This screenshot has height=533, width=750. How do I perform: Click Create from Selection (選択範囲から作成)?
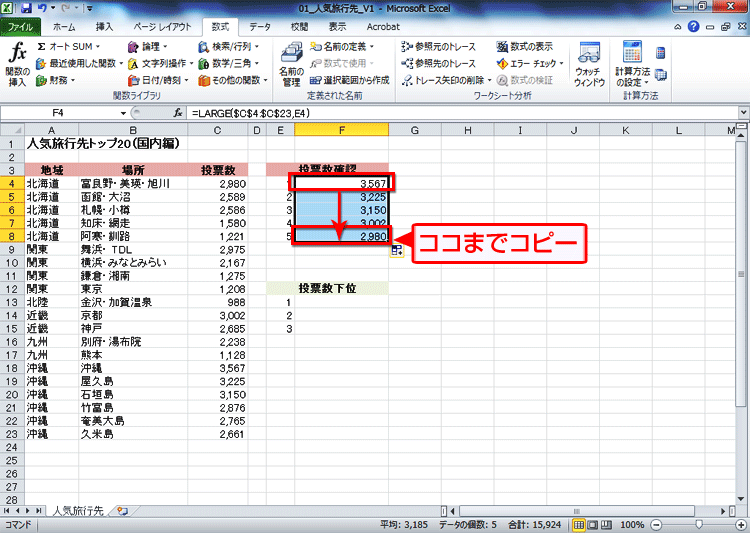click(x=349, y=80)
